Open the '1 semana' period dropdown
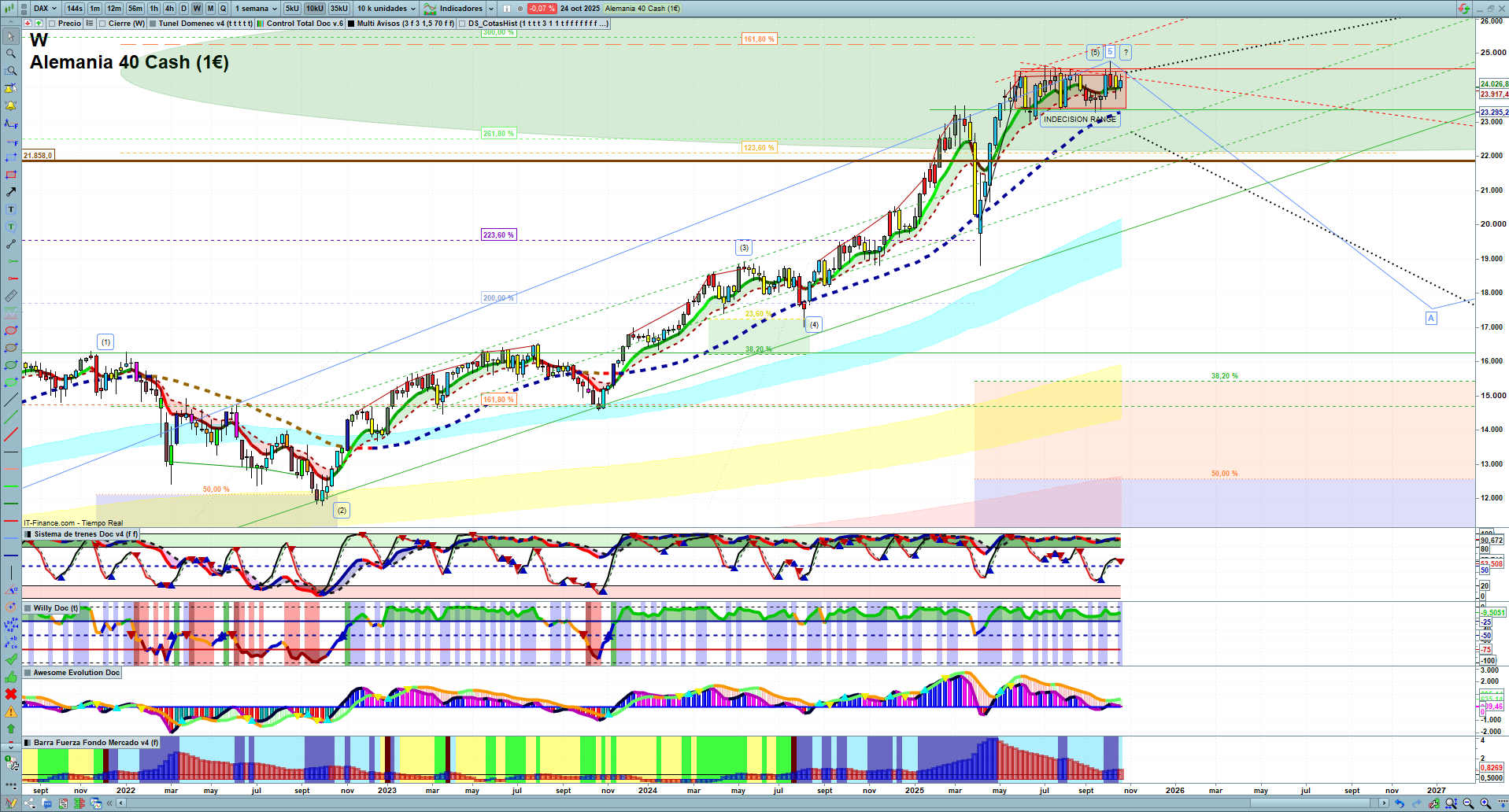 coord(256,9)
